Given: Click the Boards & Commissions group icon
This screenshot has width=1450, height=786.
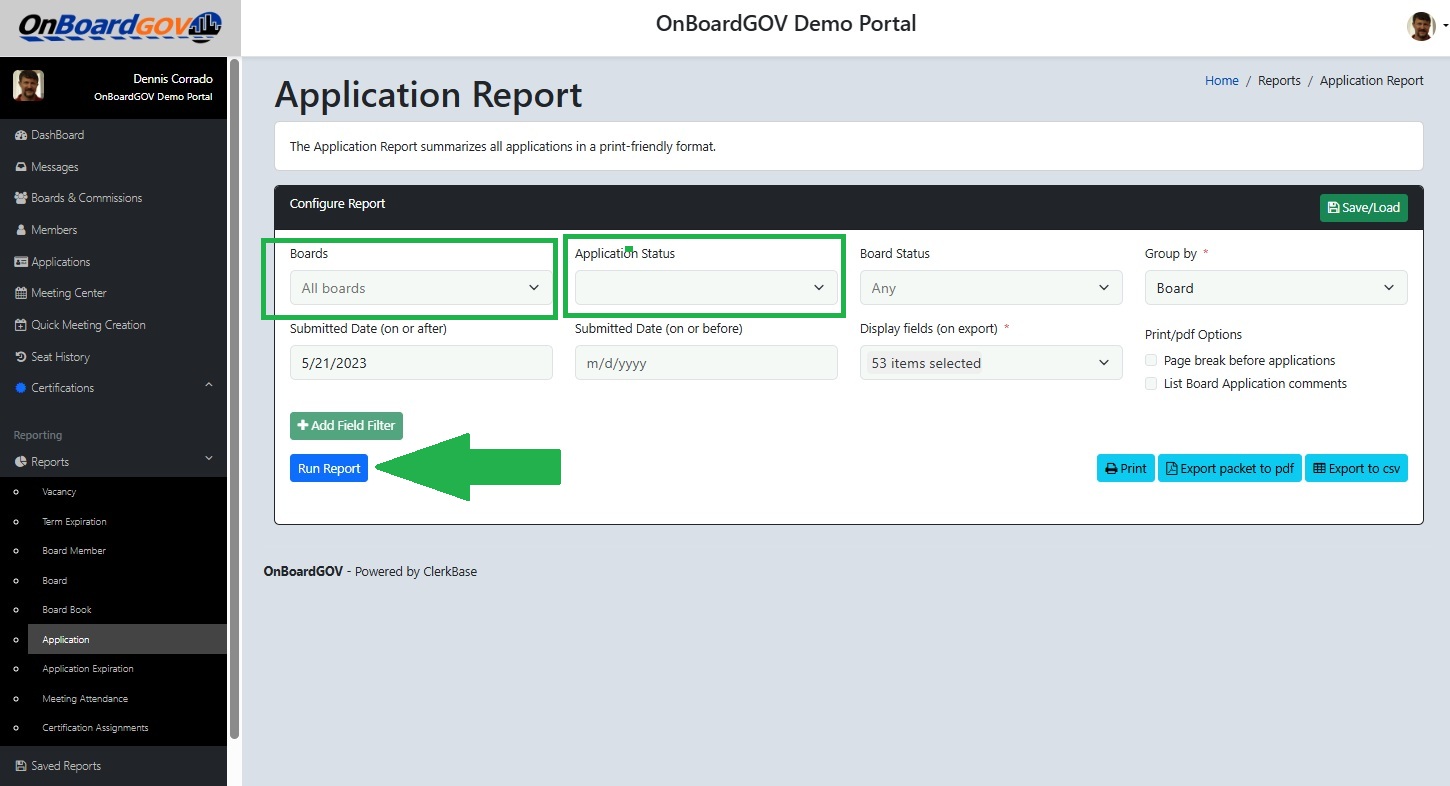Looking at the screenshot, I should [21, 198].
